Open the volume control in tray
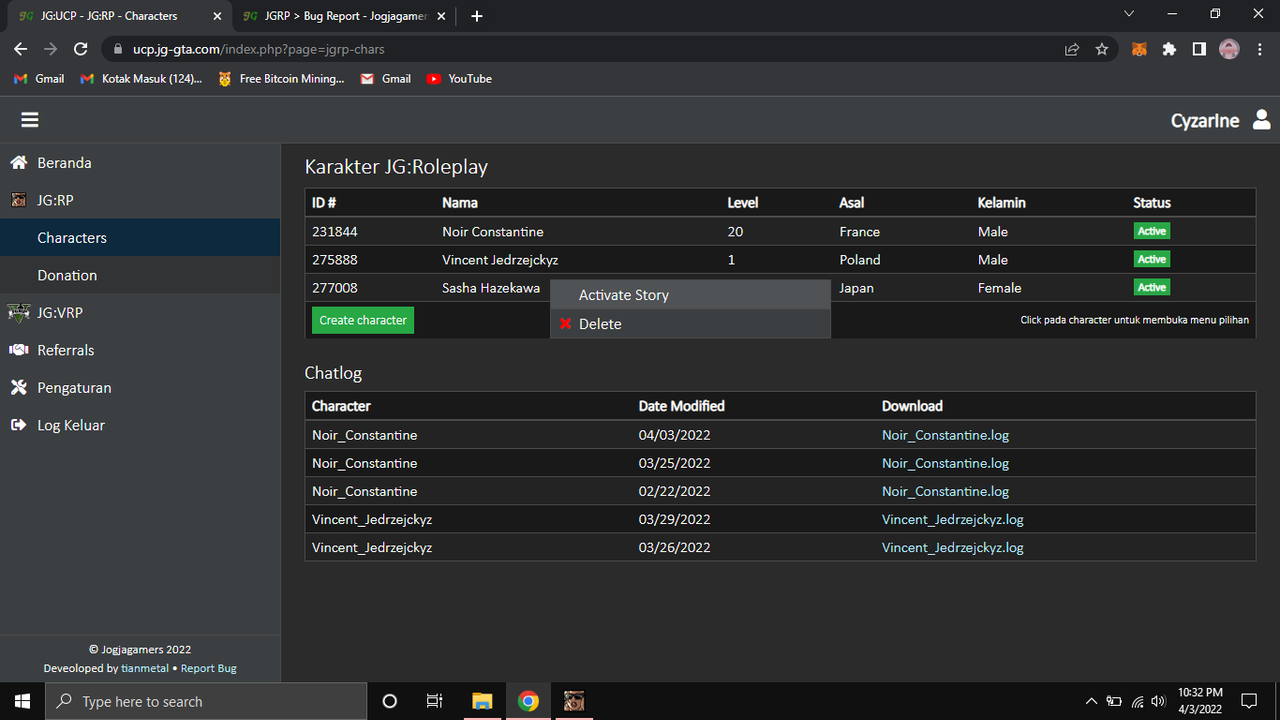Viewport: 1280px width, 720px height. (1159, 701)
